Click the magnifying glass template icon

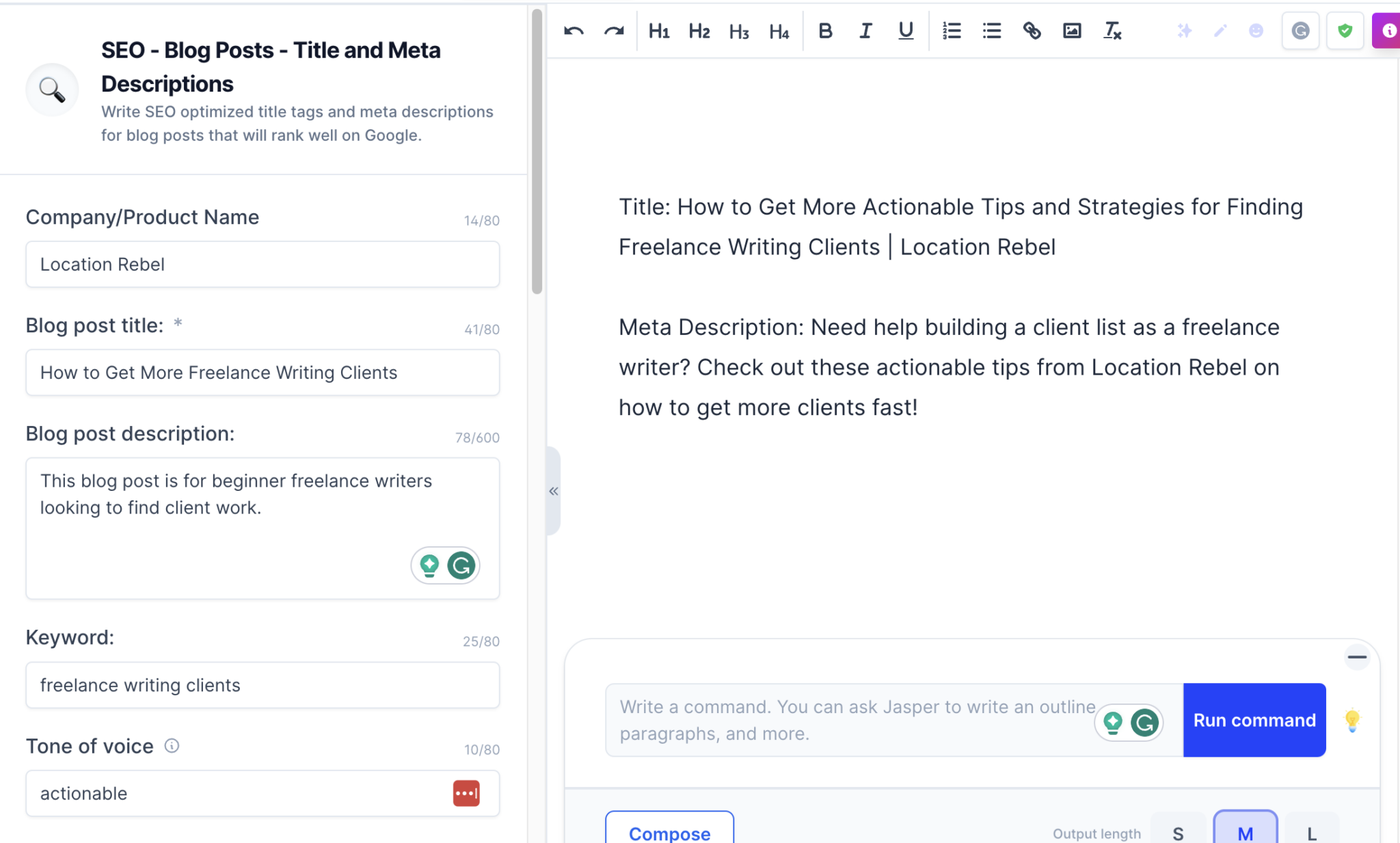click(52, 90)
